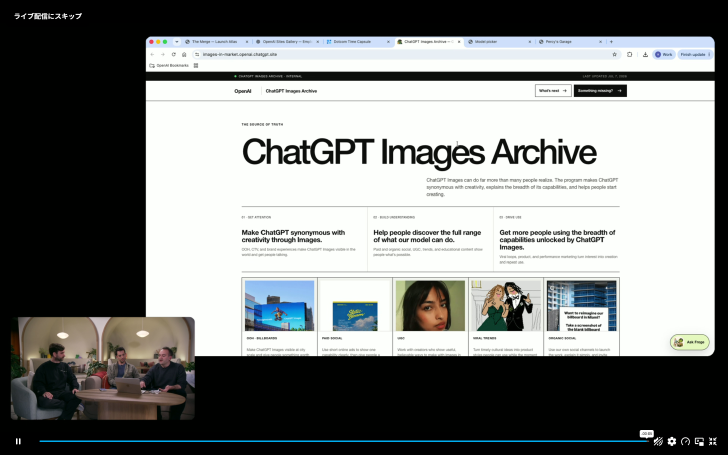
Task: Click the 'ChatGPT Images Archive' main heading
Action: pyautogui.click(x=419, y=152)
